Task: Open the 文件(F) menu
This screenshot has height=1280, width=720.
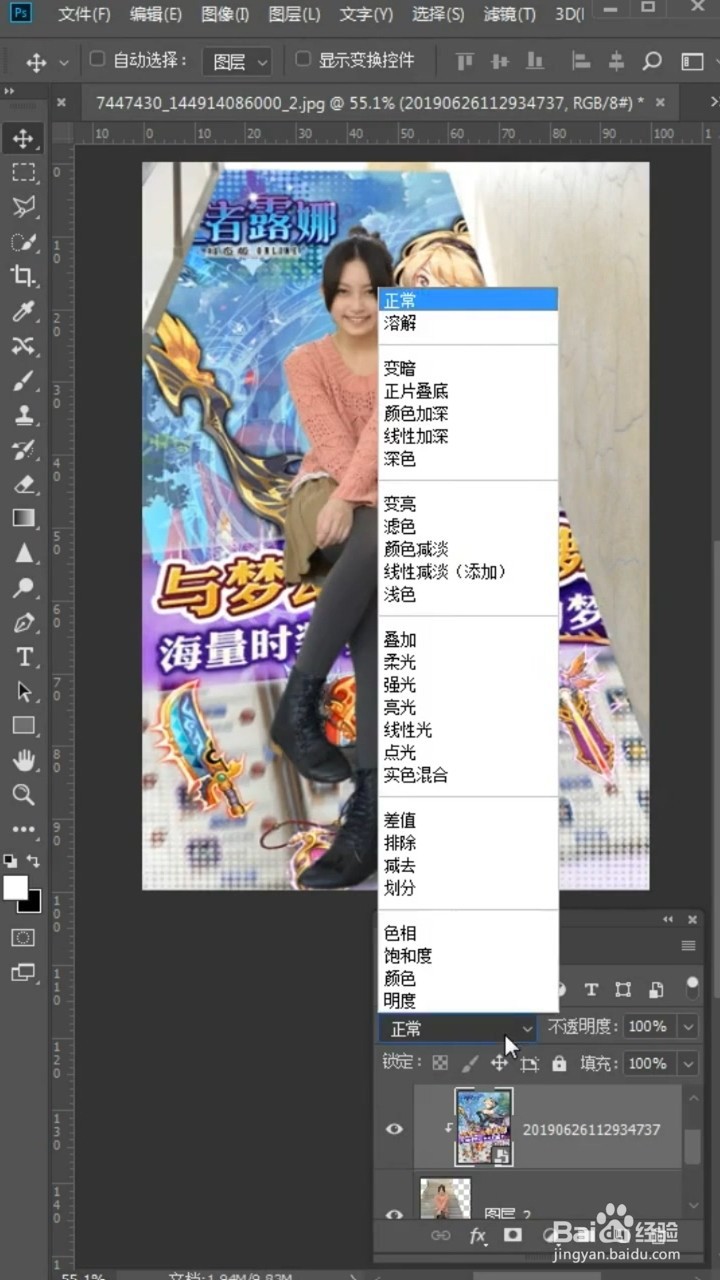Action: [84, 15]
